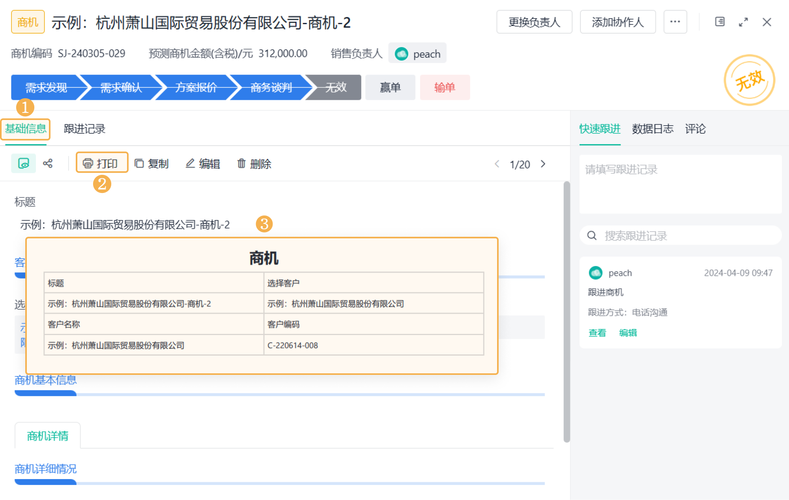Viewport: 789px width, 500px height.
Task: Click the 搜索跟进记录 search field
Action: pyautogui.click(x=680, y=235)
